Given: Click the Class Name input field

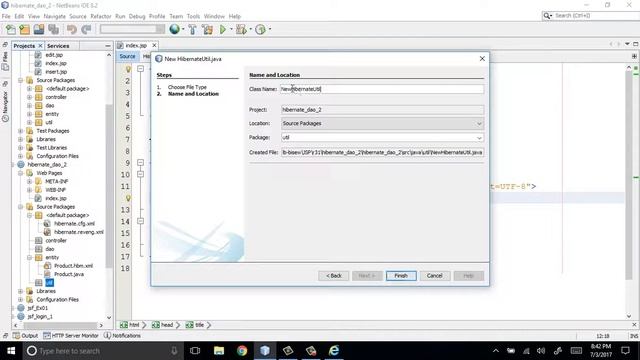Looking at the screenshot, I should [x=382, y=89].
